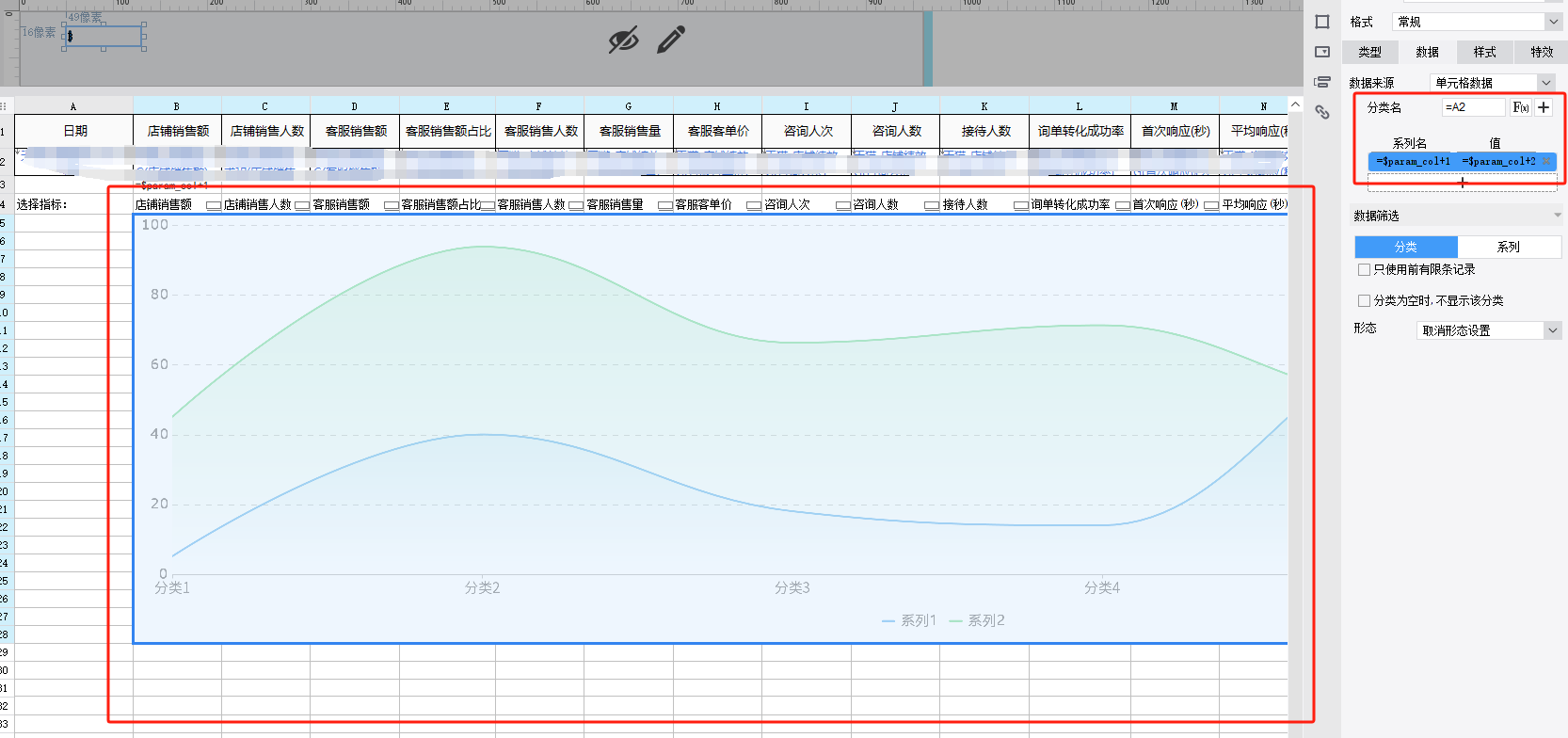This screenshot has height=738, width=1568.
Task: Click the 分类2 axis label in chart
Action: [482, 587]
